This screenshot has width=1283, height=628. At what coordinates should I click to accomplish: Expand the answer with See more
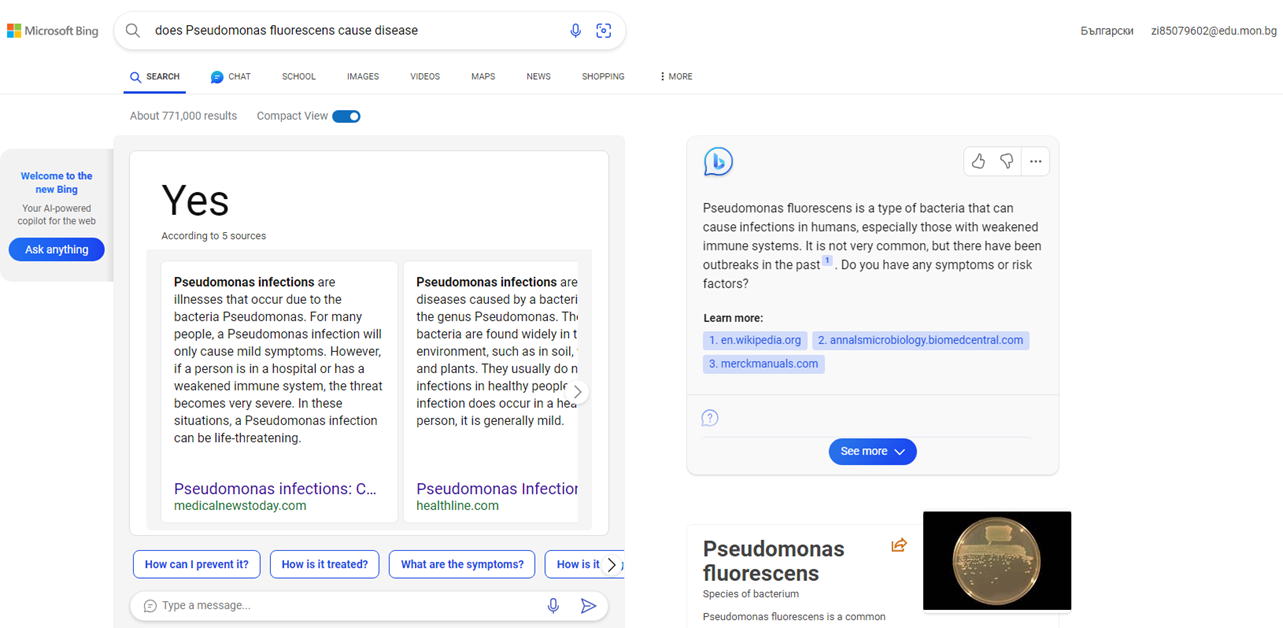pos(872,452)
